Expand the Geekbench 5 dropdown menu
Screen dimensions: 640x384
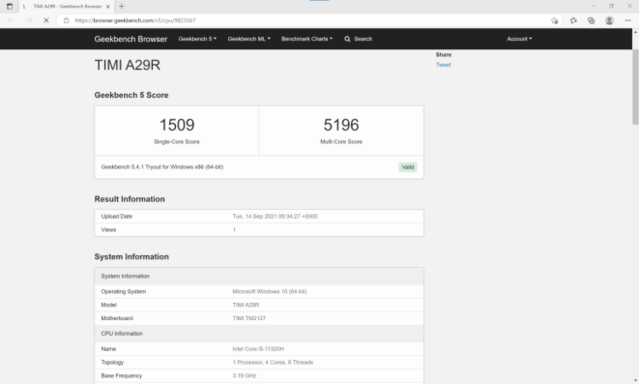click(x=197, y=39)
